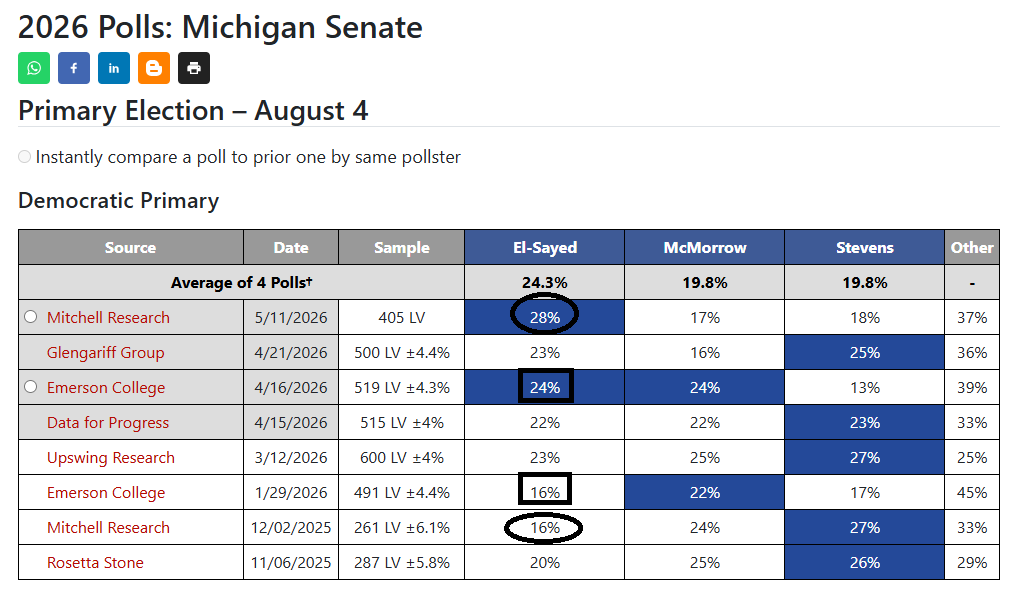Screen dimensions: 1025x595
Task: Share page via the Blogger icon
Action: tap(154, 68)
